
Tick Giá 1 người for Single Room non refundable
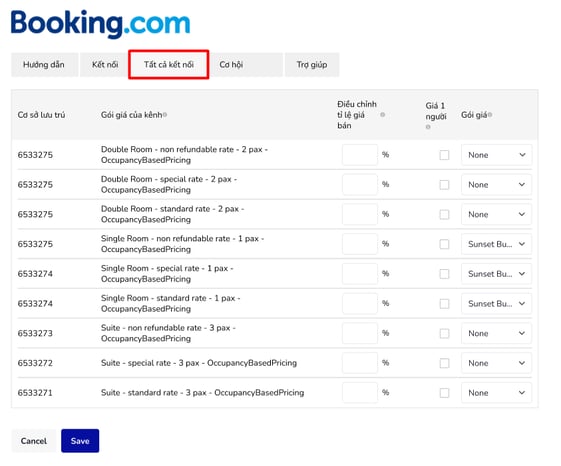pyautogui.click(x=444, y=244)
